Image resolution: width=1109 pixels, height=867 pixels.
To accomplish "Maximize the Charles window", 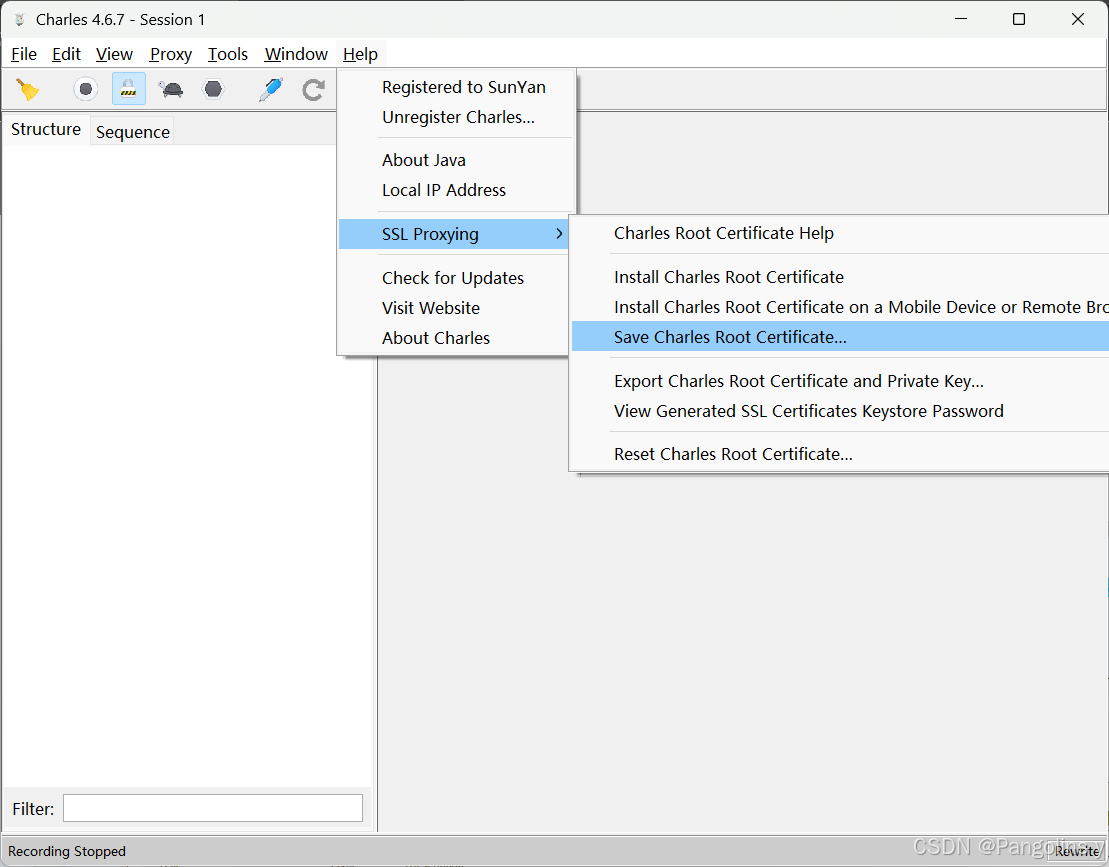I will click(1018, 19).
